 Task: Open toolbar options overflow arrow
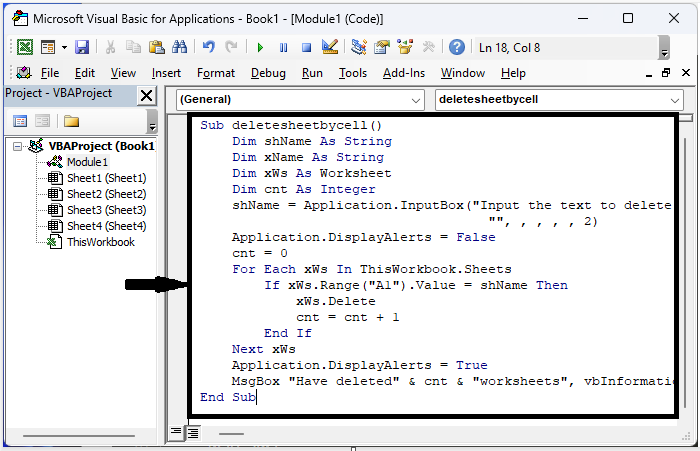pos(664,48)
